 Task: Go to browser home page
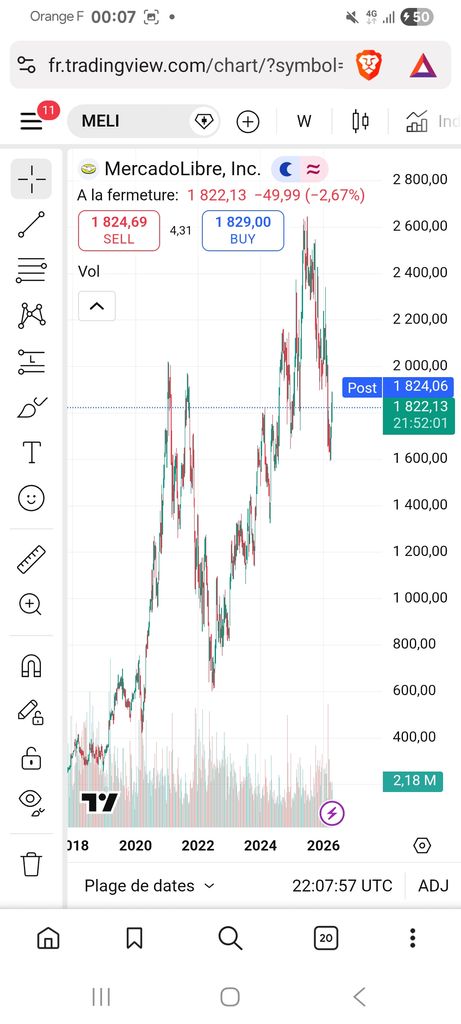pos(48,939)
